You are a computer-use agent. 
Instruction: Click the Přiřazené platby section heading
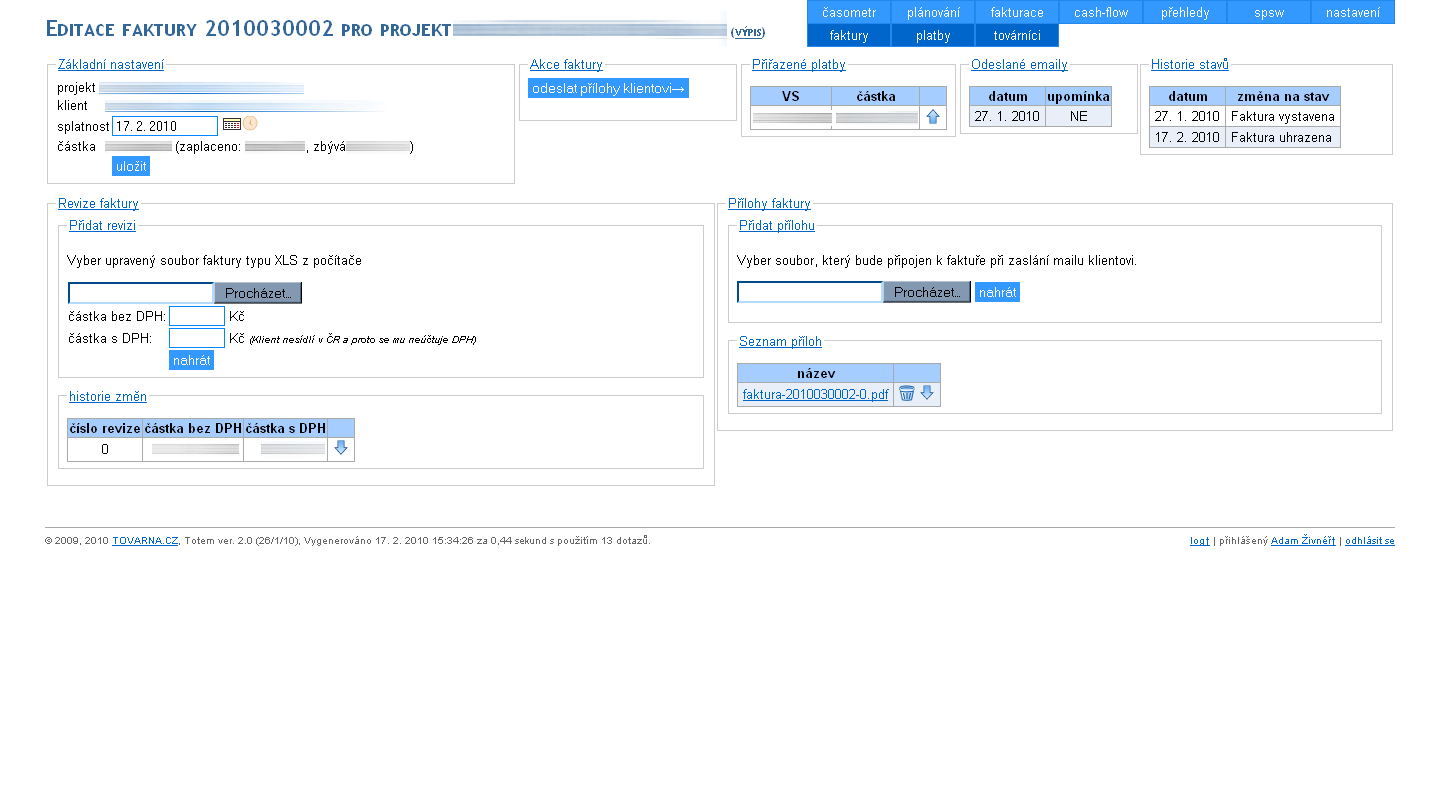pyautogui.click(x=799, y=65)
